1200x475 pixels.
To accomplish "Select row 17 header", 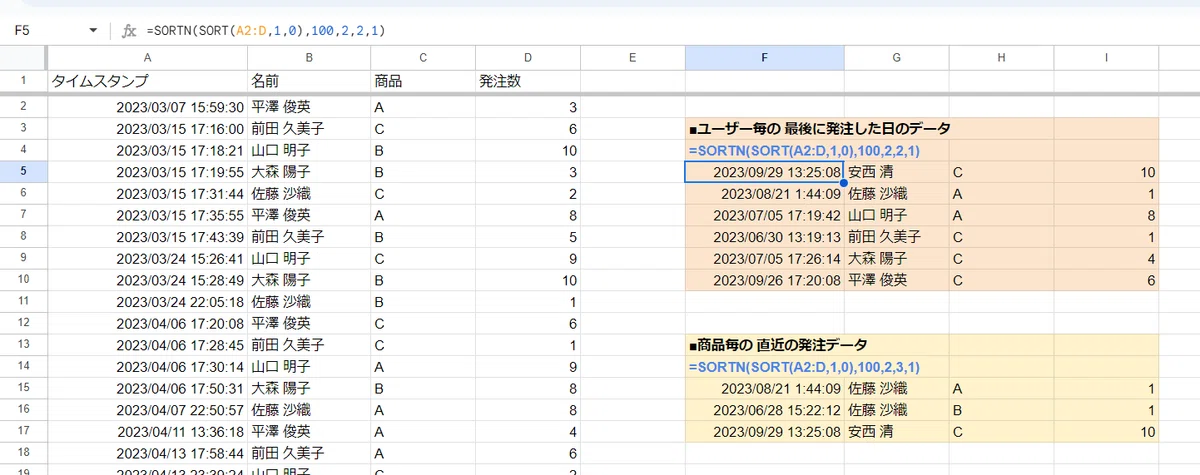I will [23, 431].
